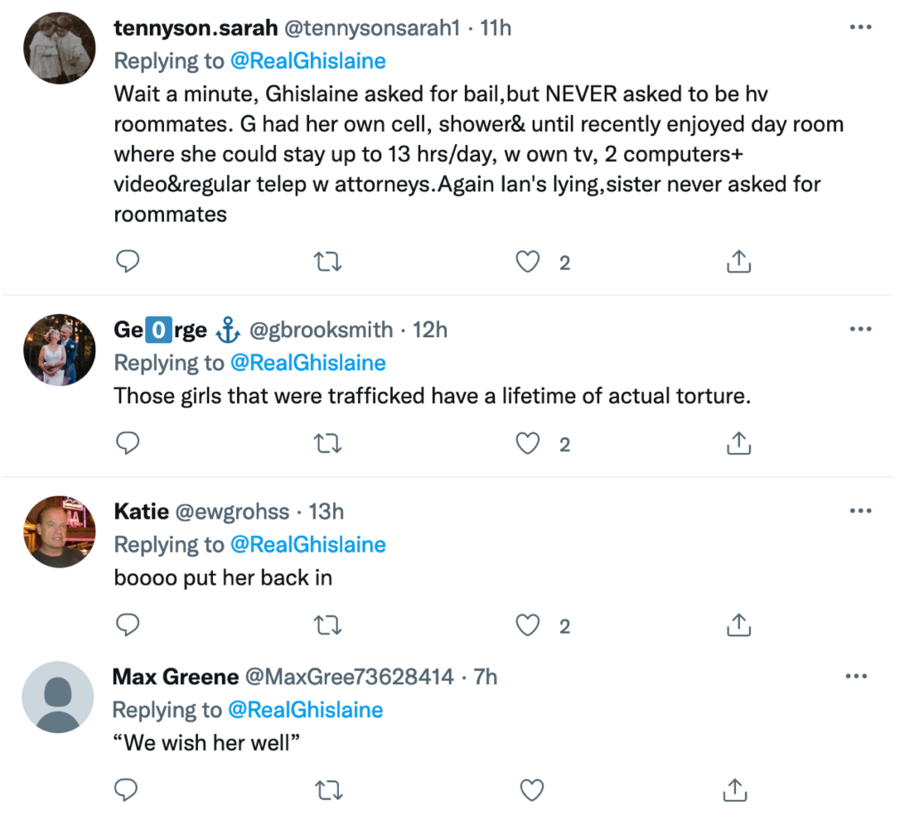
Task: Like Katie's 'put her back in' tweet
Action: pyautogui.click(x=527, y=625)
